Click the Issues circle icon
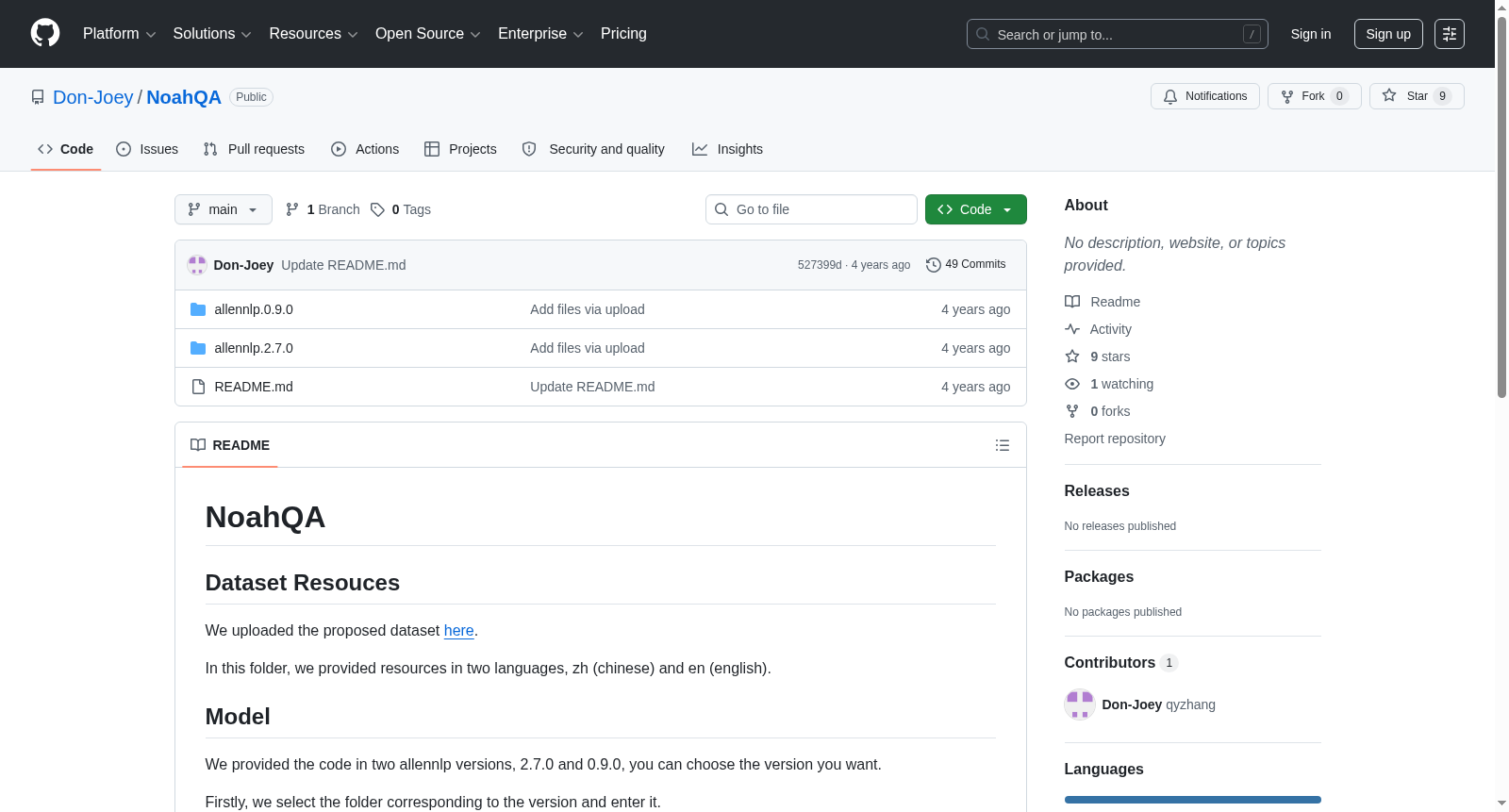This screenshot has height=812, width=1509. [124, 149]
